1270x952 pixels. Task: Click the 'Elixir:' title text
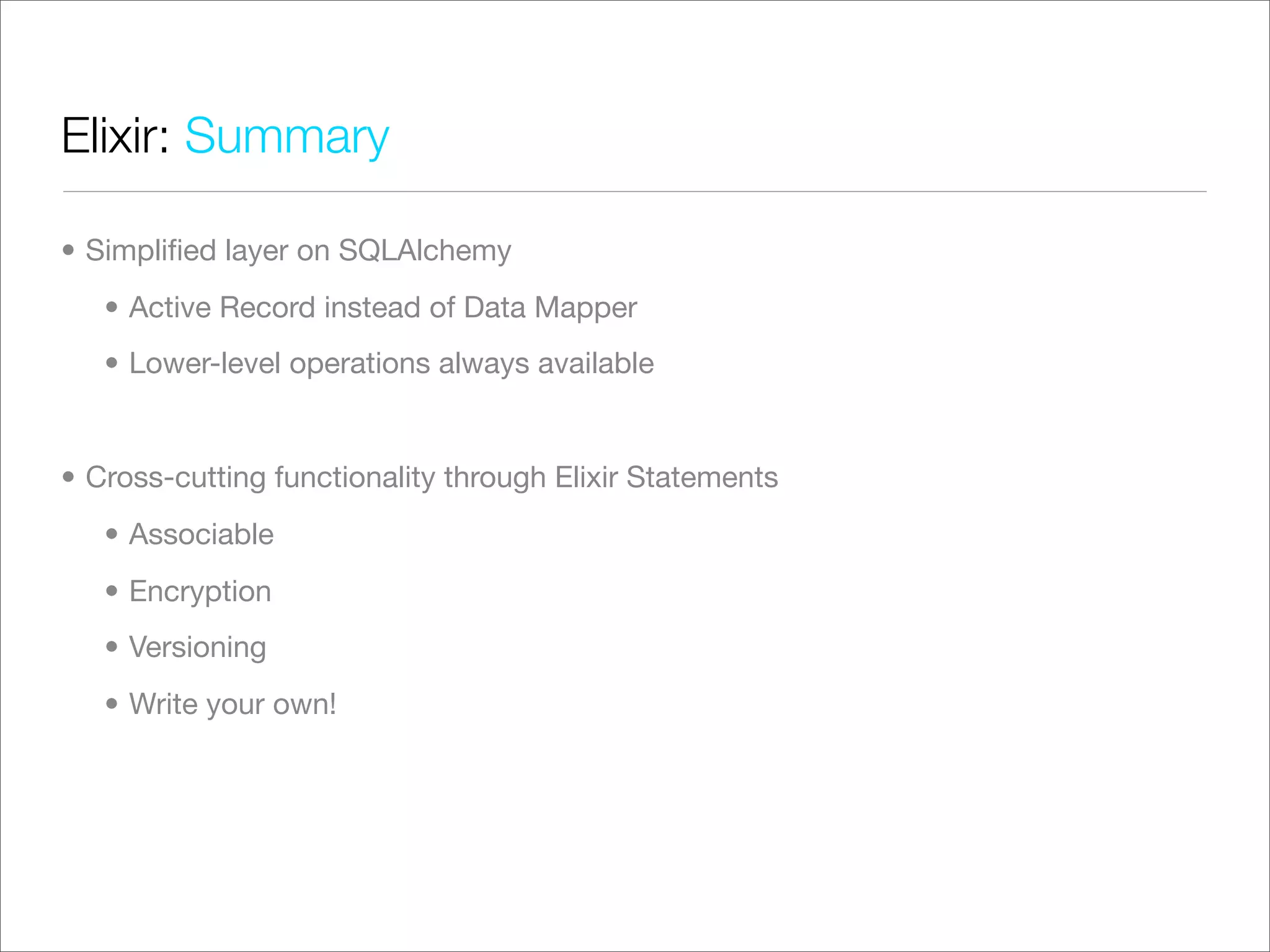point(115,135)
